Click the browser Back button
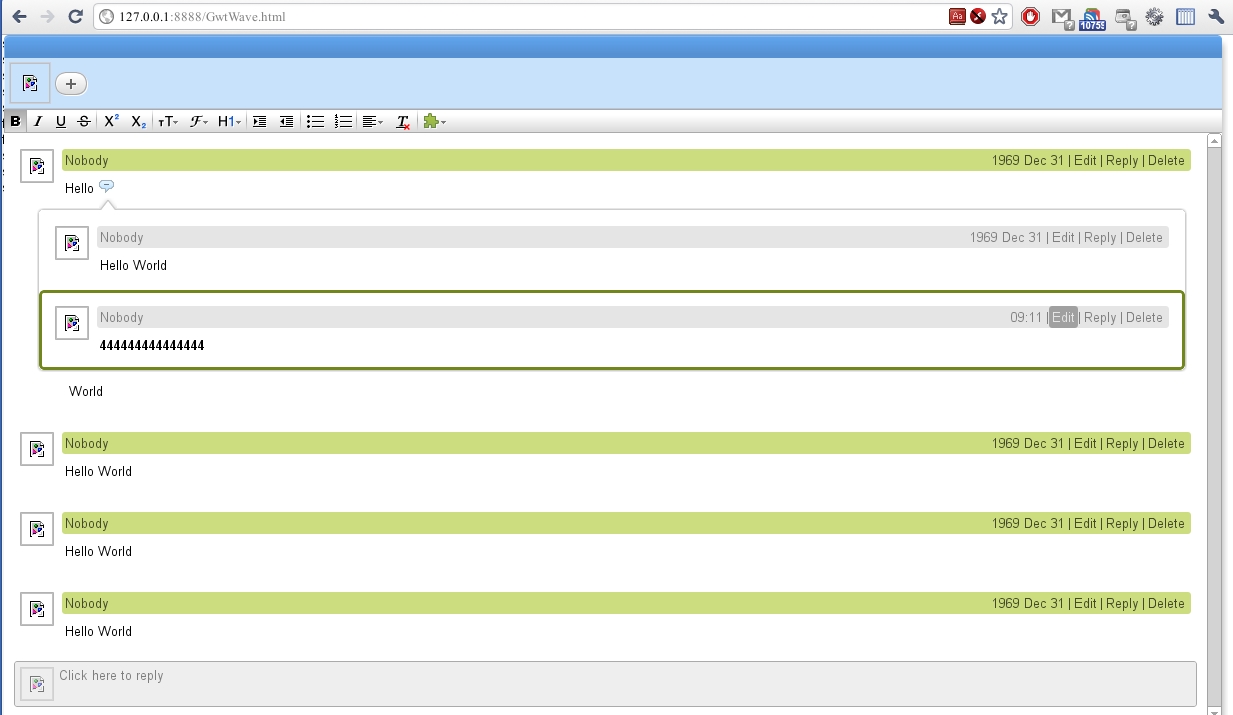Viewport: 1233px width, 715px height. (20, 16)
